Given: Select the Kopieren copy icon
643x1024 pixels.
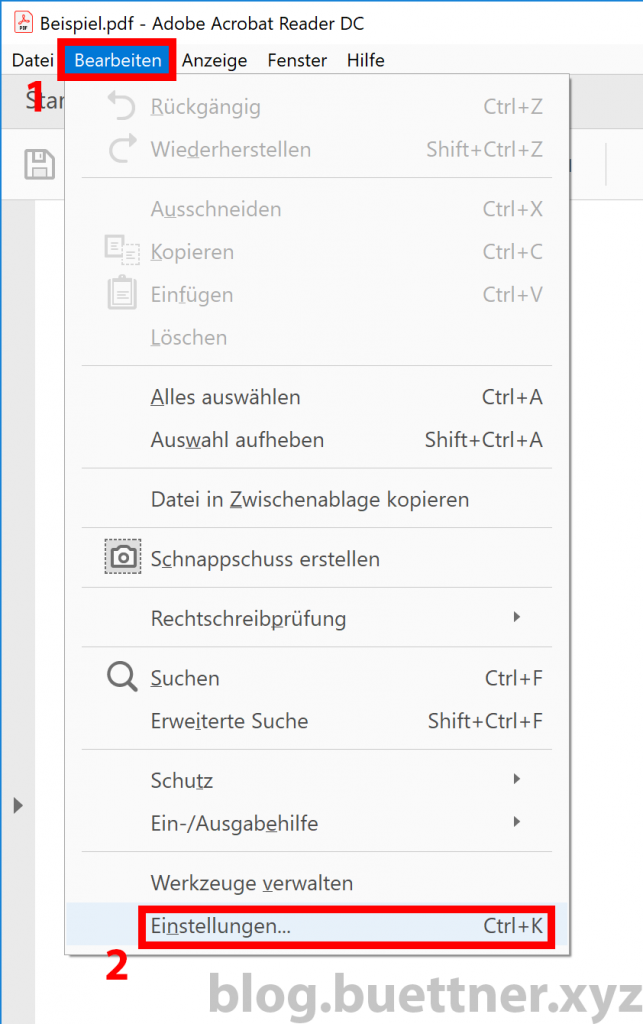Looking at the screenshot, I should coord(120,251).
